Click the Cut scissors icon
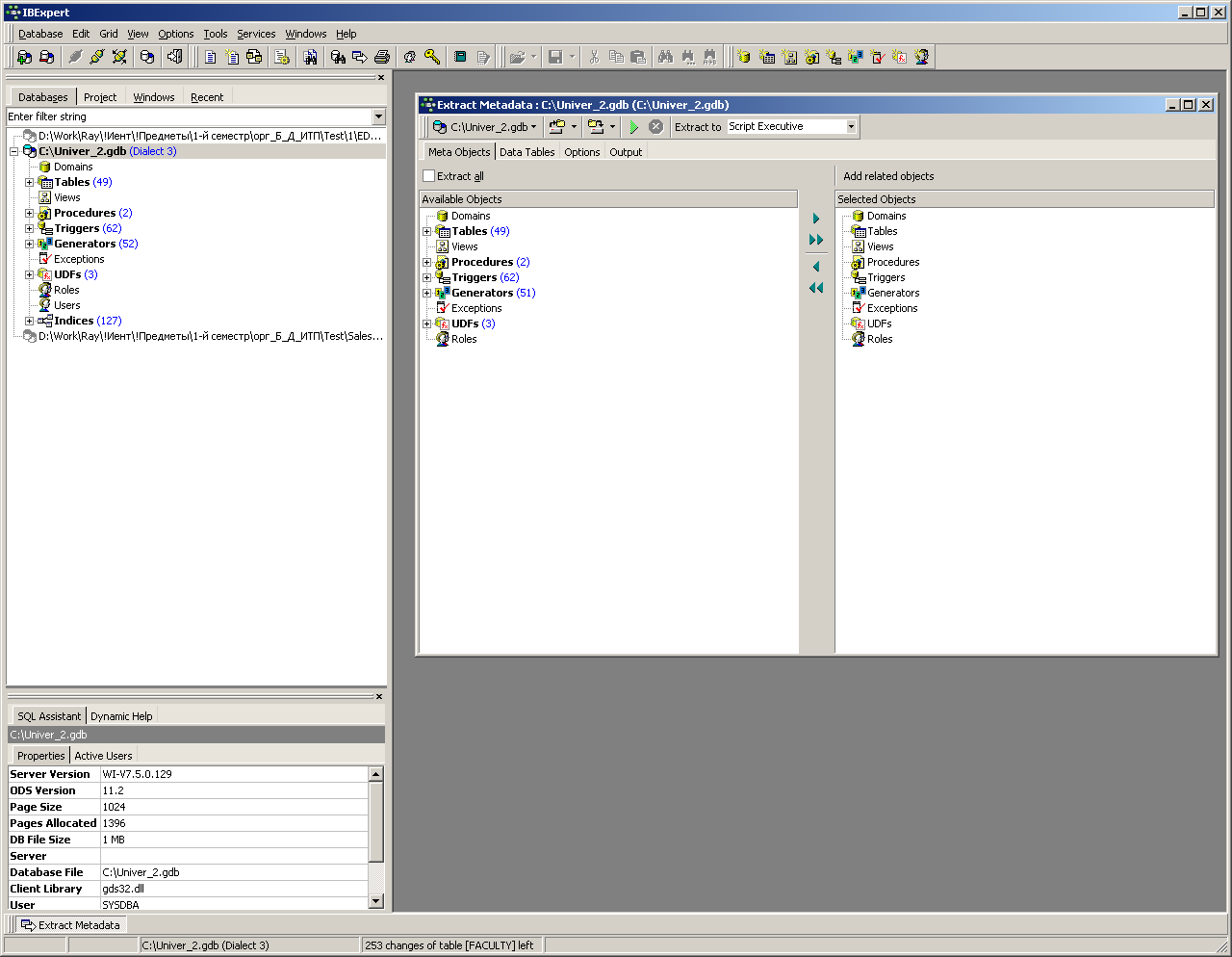 pyautogui.click(x=594, y=57)
